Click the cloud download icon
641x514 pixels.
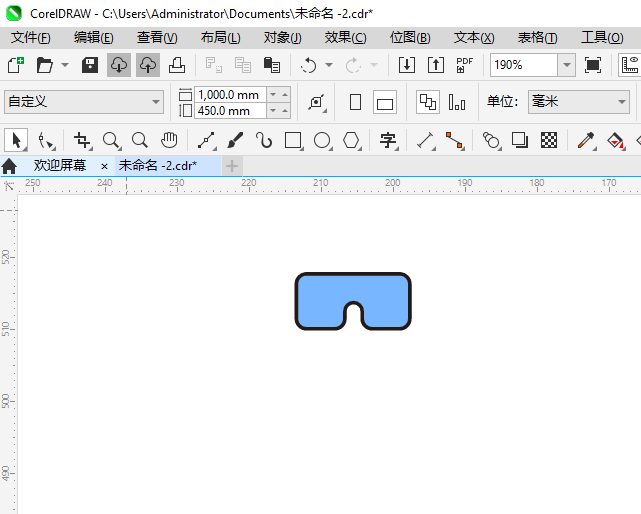tap(119, 65)
